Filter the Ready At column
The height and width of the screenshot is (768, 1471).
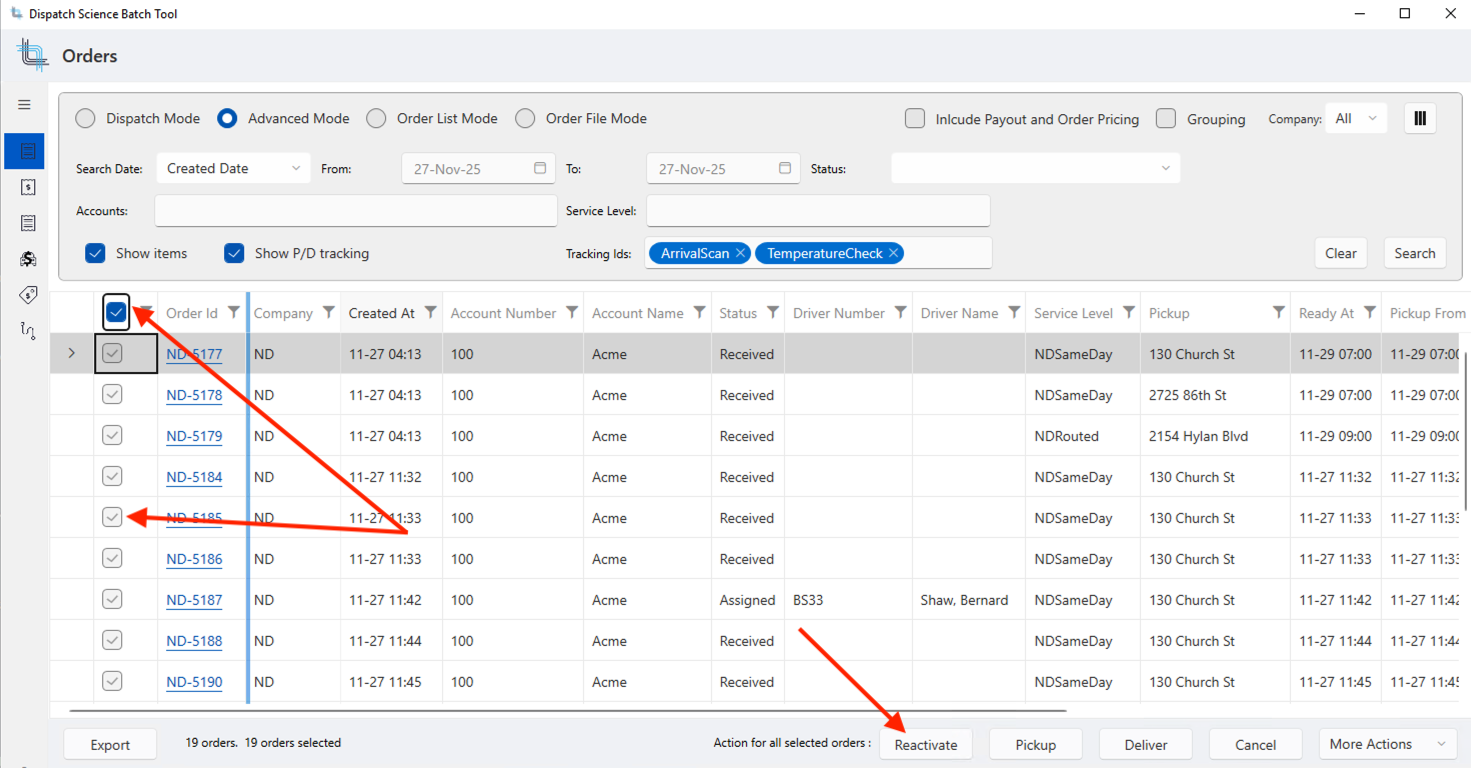click(1370, 313)
